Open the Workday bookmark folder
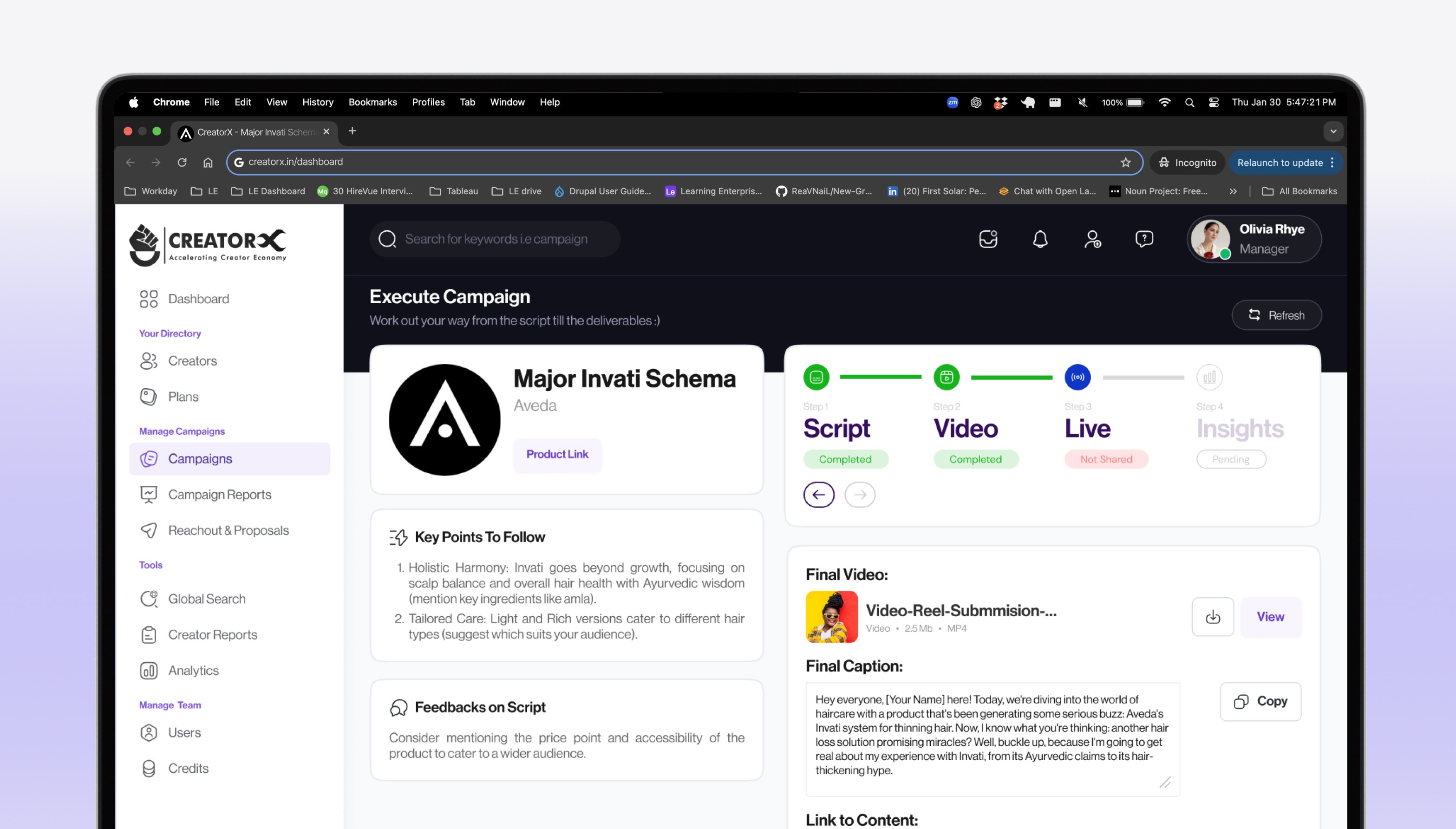The height and width of the screenshot is (829, 1456). pos(151,191)
